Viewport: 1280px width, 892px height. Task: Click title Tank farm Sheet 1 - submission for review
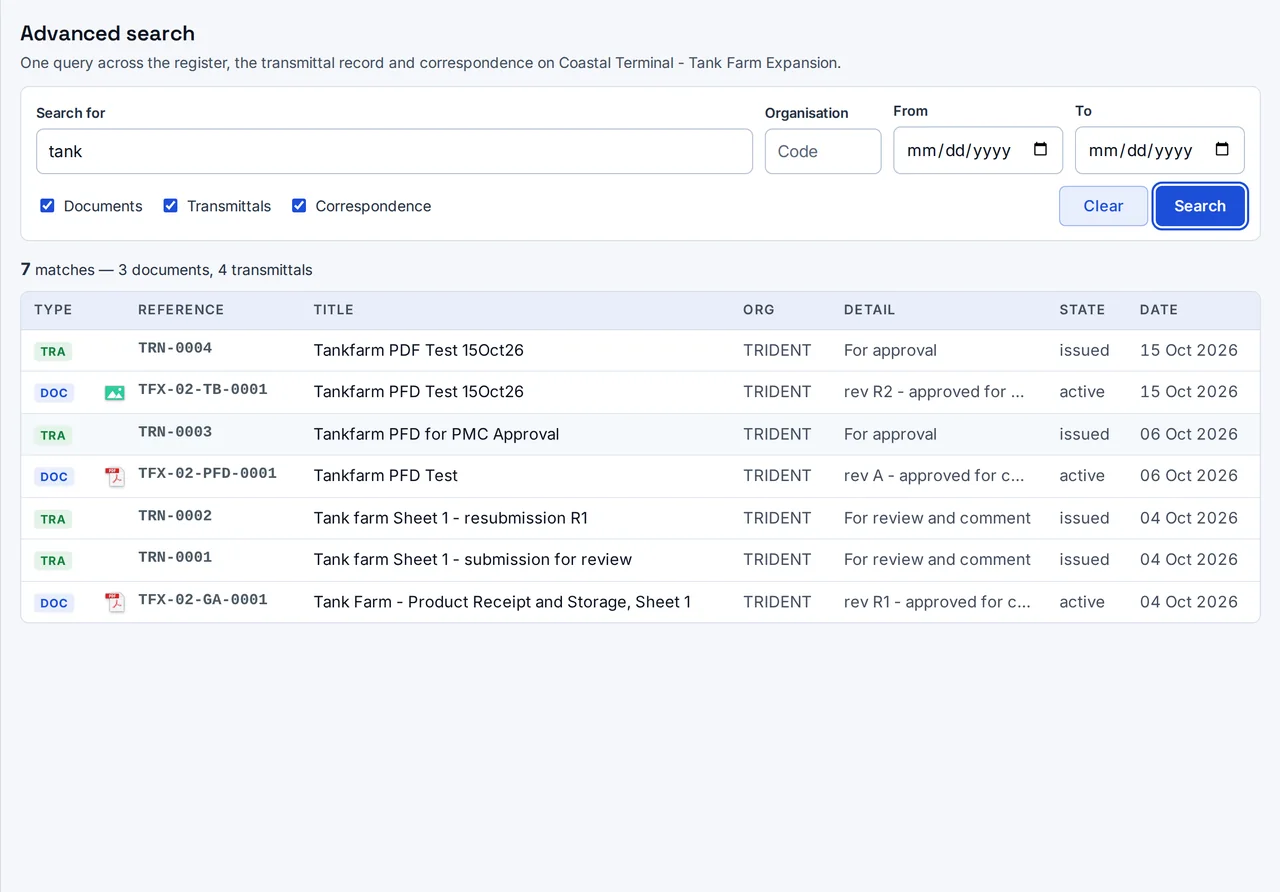(x=472, y=560)
